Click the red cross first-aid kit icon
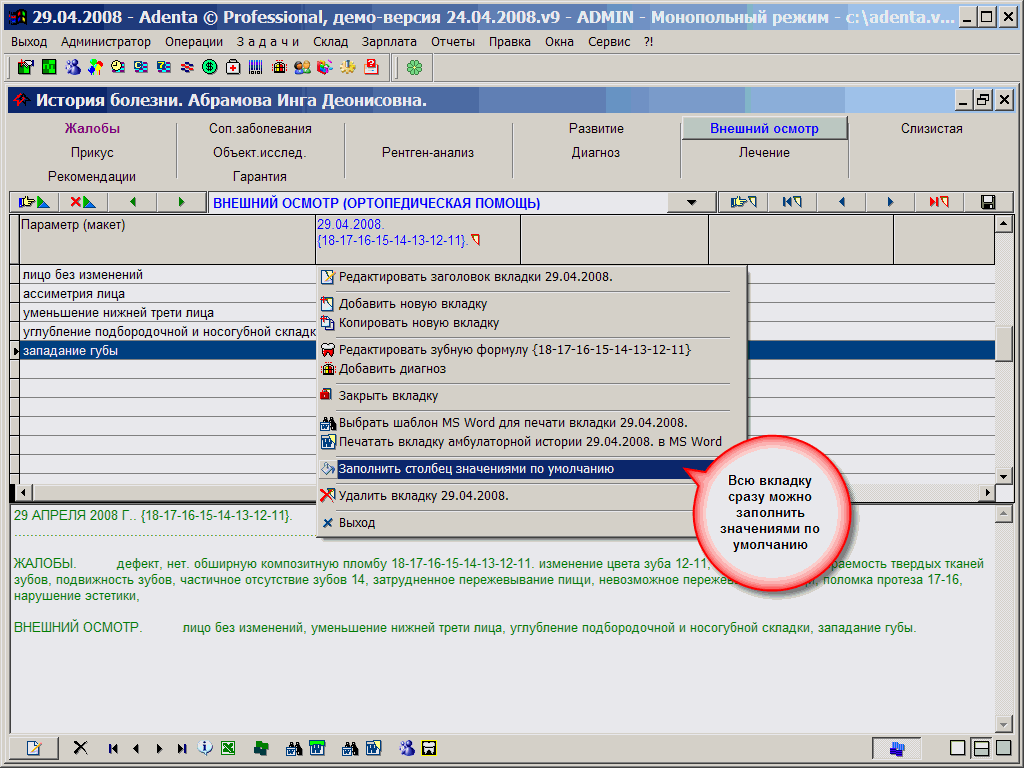Viewport: 1024px width, 768px height. [233, 67]
